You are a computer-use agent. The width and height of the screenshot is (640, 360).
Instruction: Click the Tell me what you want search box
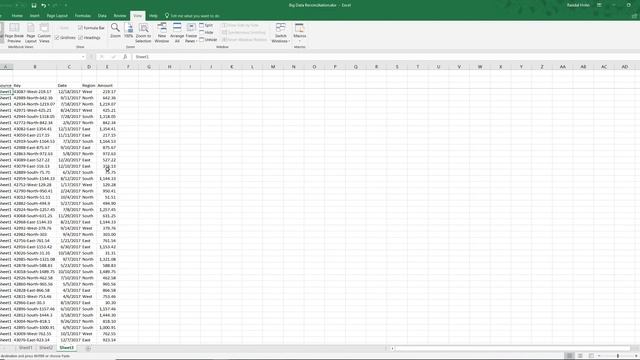pos(195,16)
